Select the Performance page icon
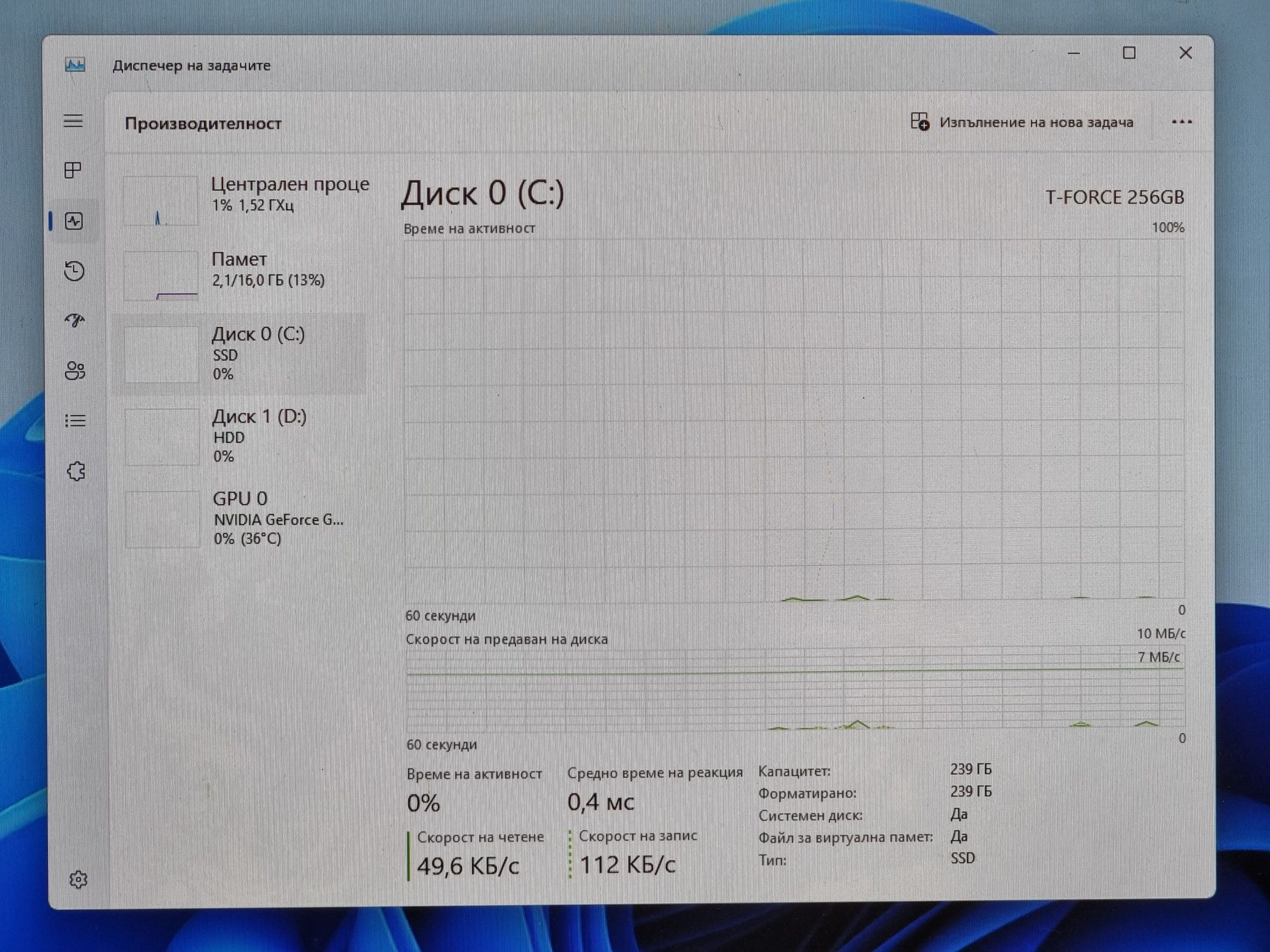Screen dimensions: 1270x952 coord(74,221)
